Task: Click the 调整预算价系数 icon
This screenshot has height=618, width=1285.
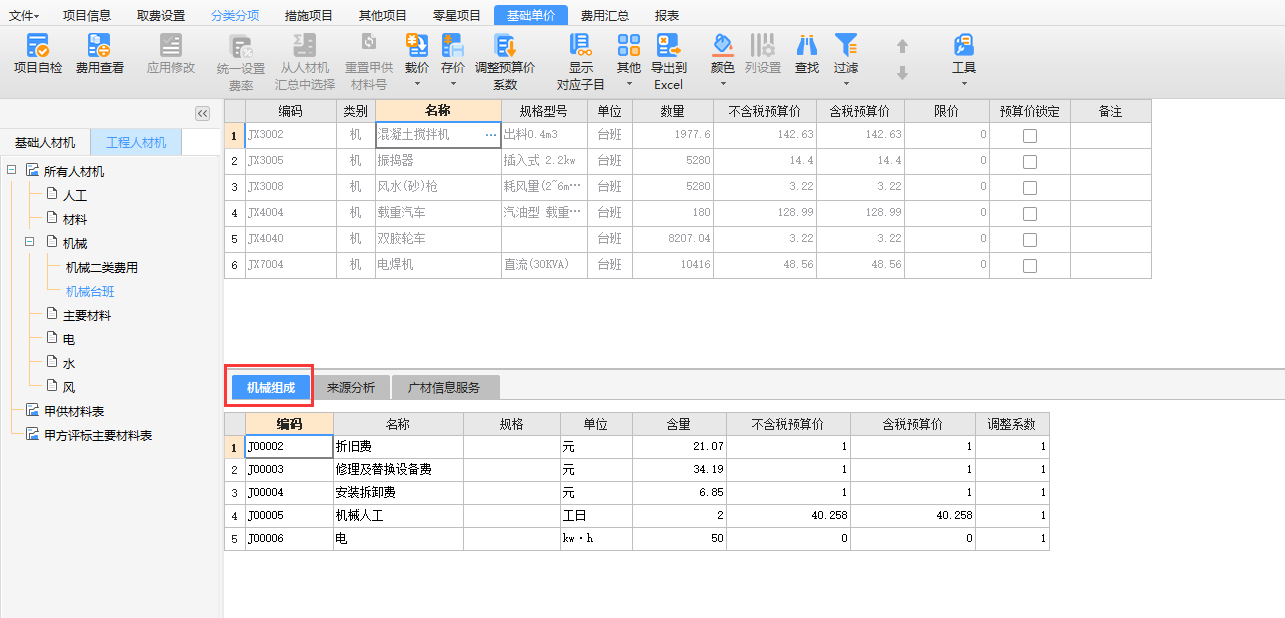Action: [505, 46]
